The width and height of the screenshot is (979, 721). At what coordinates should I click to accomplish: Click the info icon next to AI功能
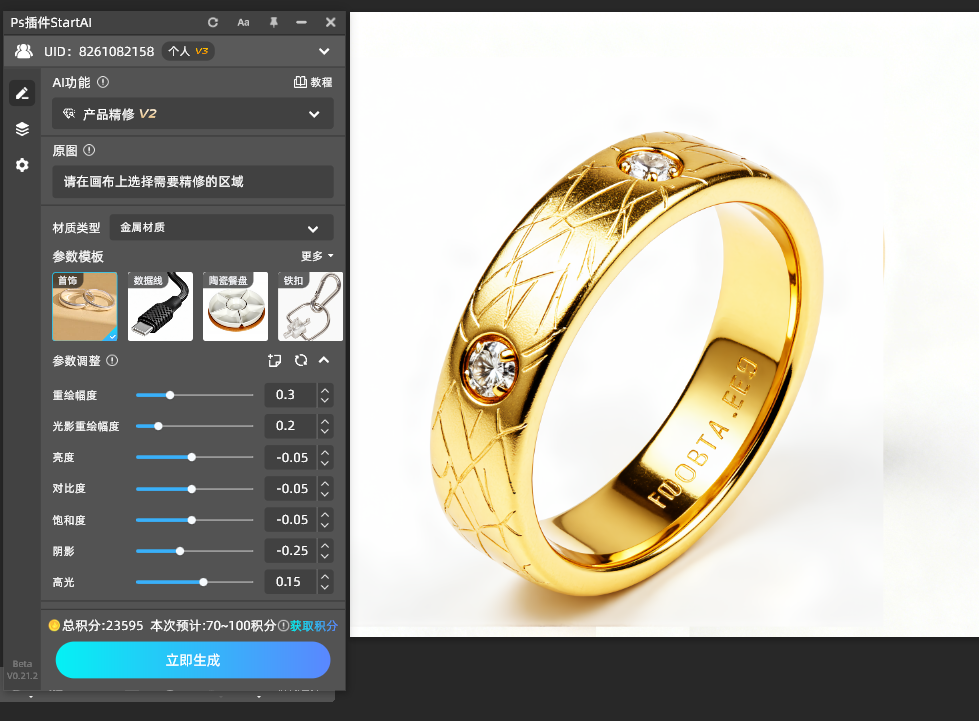click(x=103, y=83)
